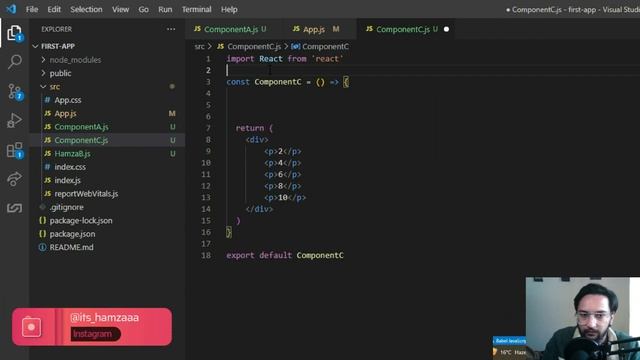Click the 'return (' code line
Viewport: 640px width, 360px height.
click(254, 128)
